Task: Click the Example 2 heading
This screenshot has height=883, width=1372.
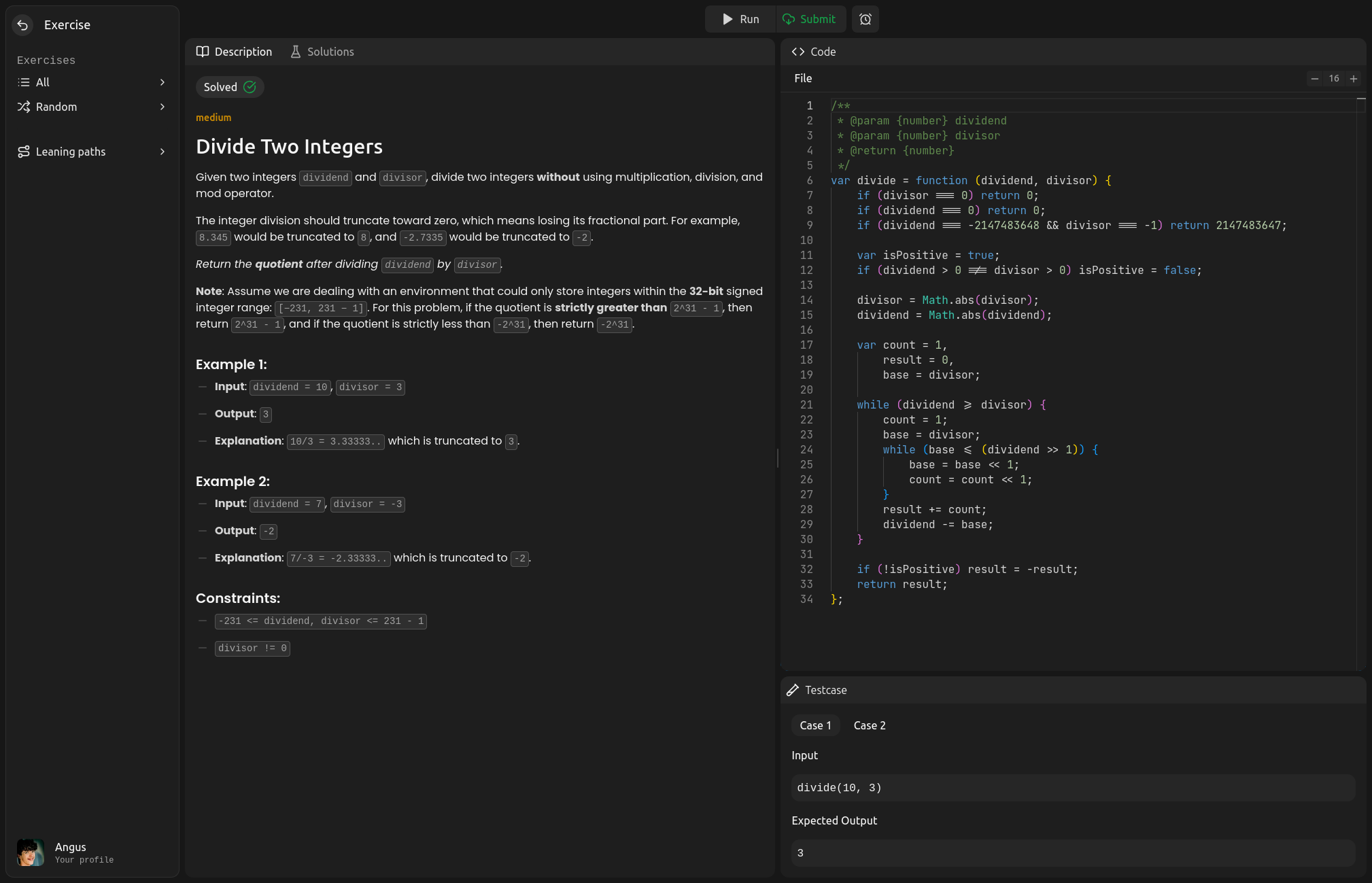Action: [233, 481]
